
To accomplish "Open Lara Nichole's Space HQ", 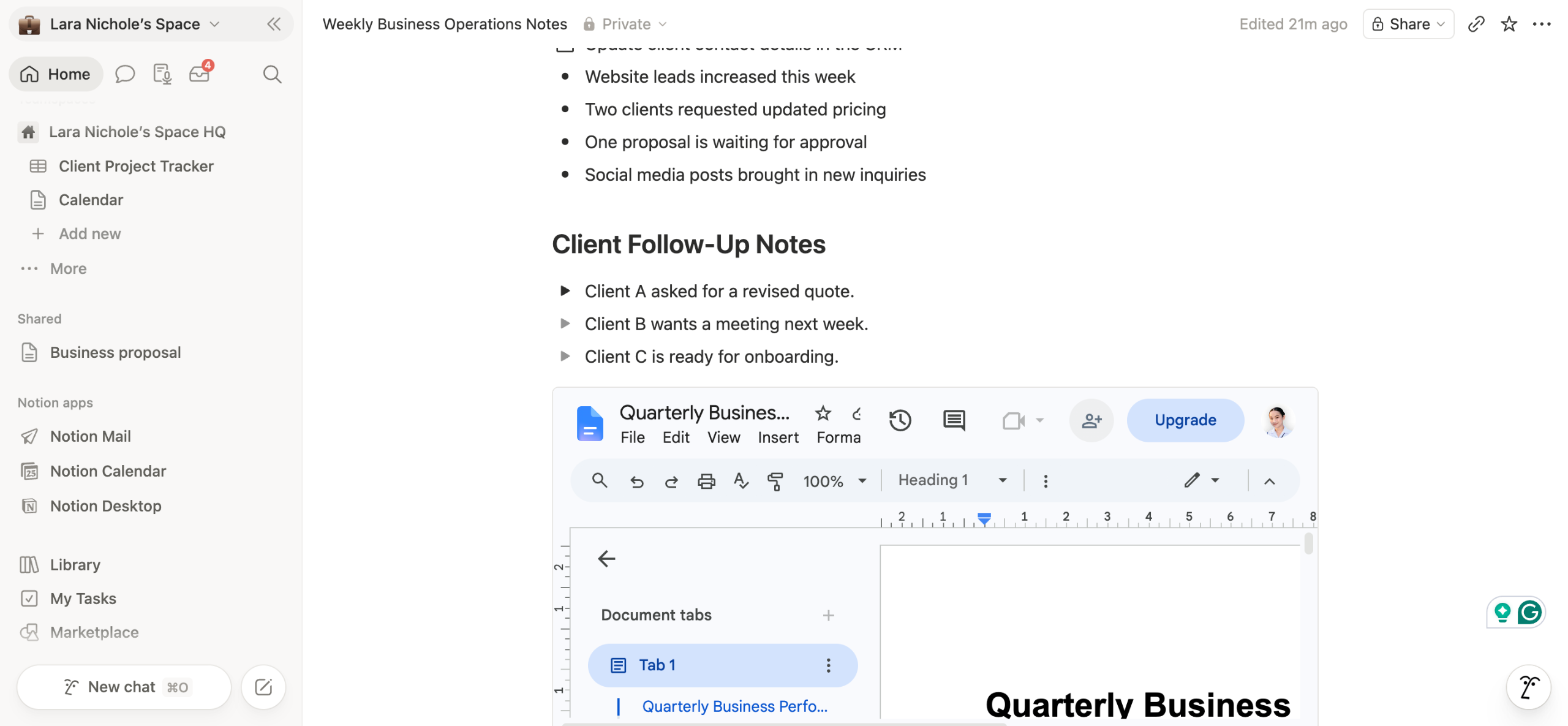I will tap(137, 132).
